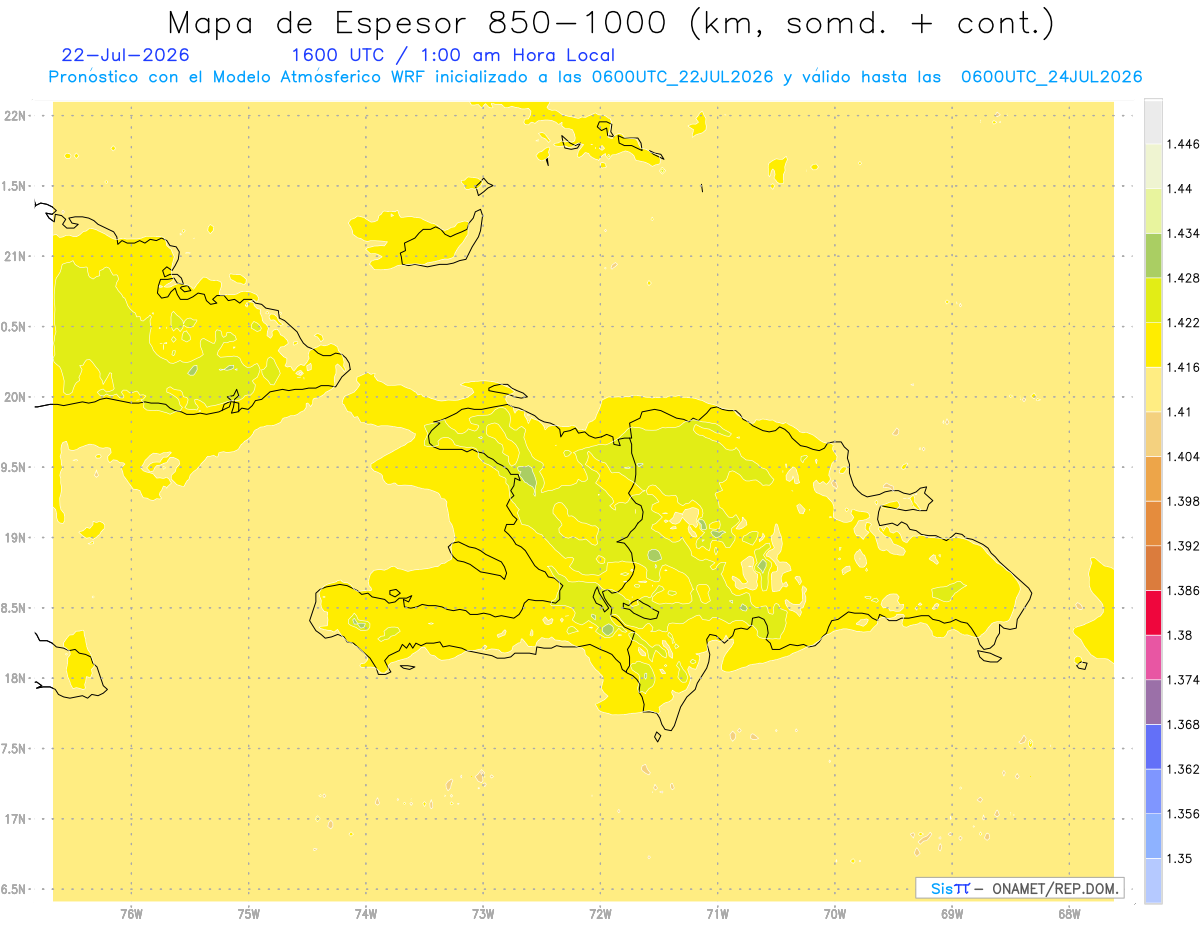The image size is (1200, 927).
Task: Click legend value 1.416
Action: click(x=1183, y=367)
